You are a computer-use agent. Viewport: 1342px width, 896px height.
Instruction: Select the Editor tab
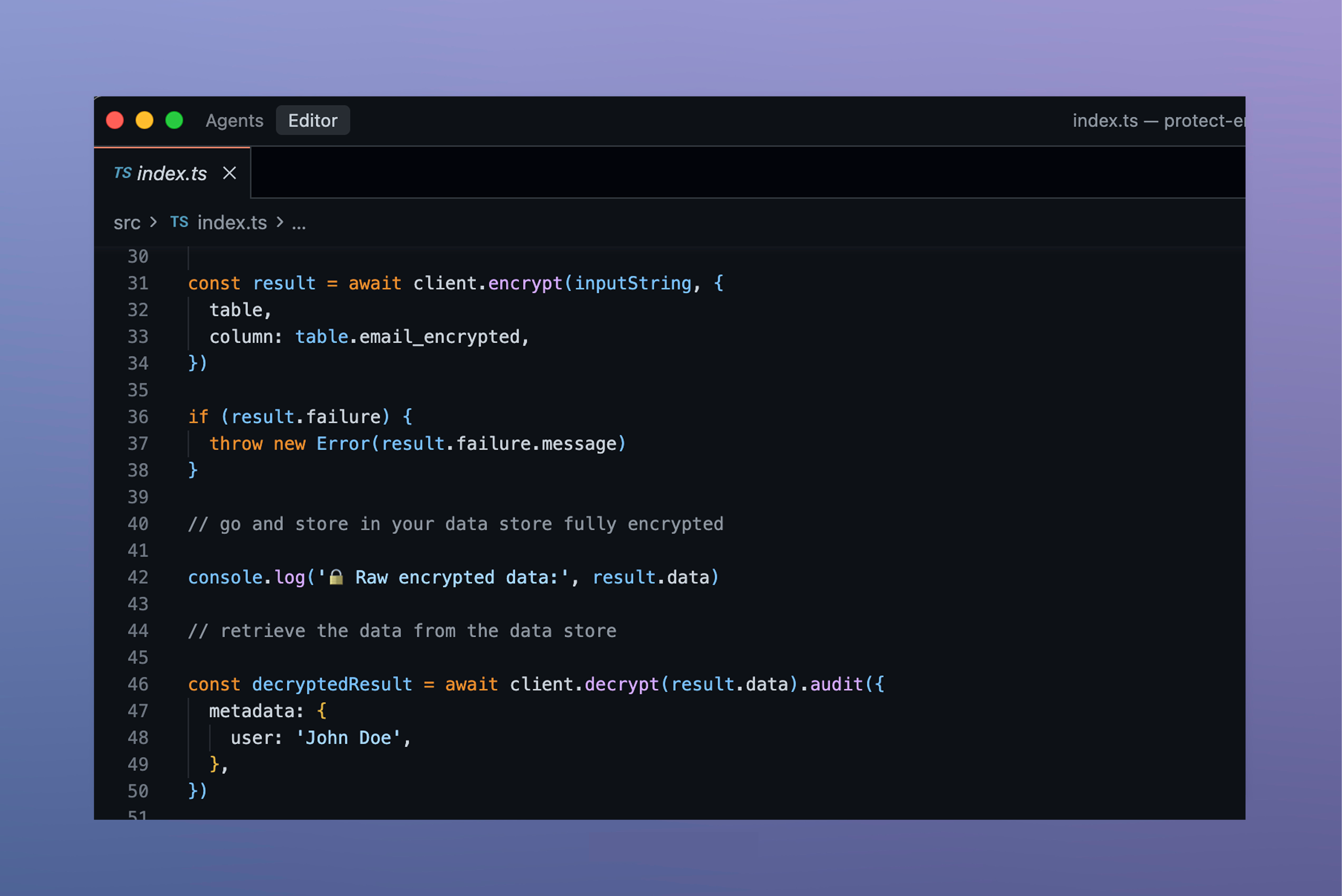[x=312, y=121]
